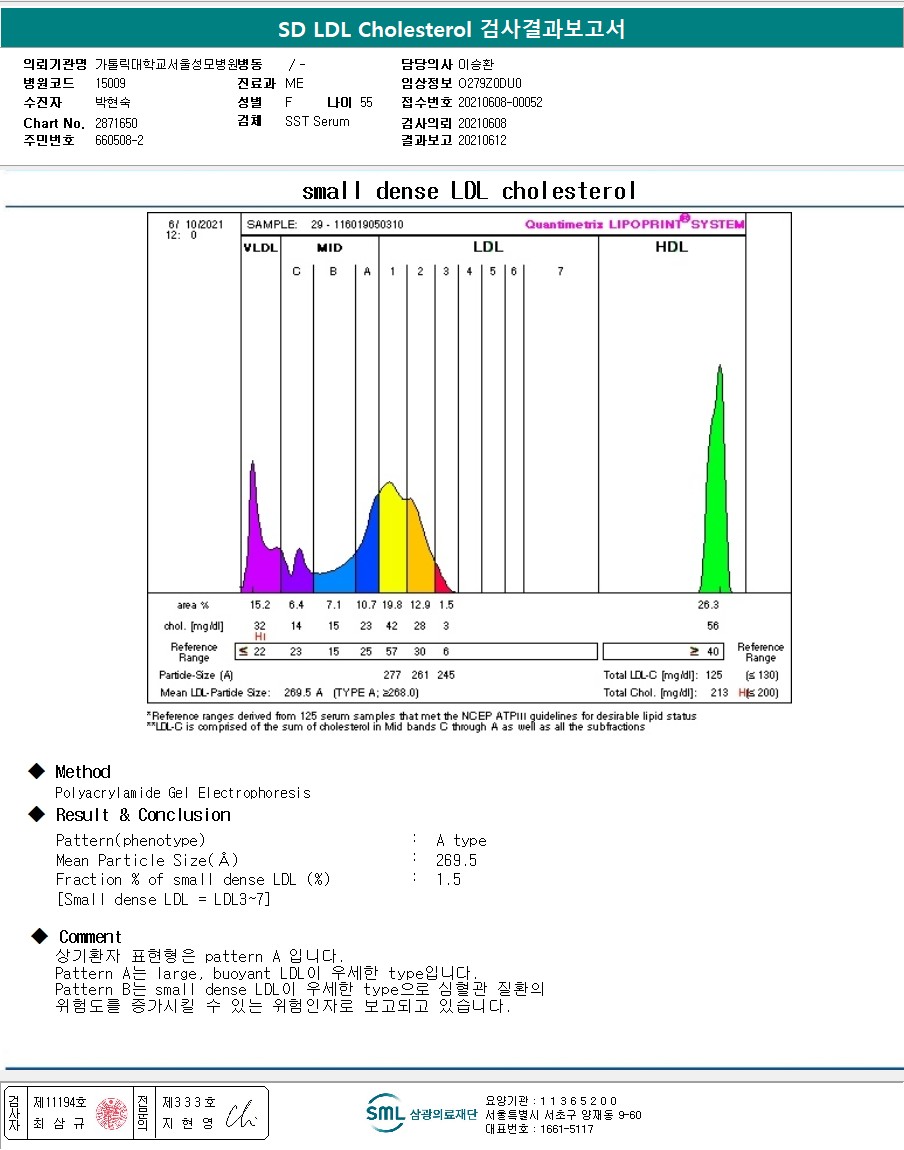Click the 검사의뢰 date 20210608
This screenshot has height=1150, width=904.
(x=482, y=123)
